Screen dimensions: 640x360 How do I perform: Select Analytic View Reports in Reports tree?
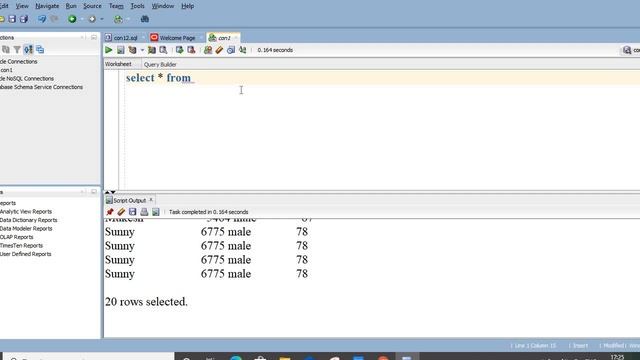(26, 211)
